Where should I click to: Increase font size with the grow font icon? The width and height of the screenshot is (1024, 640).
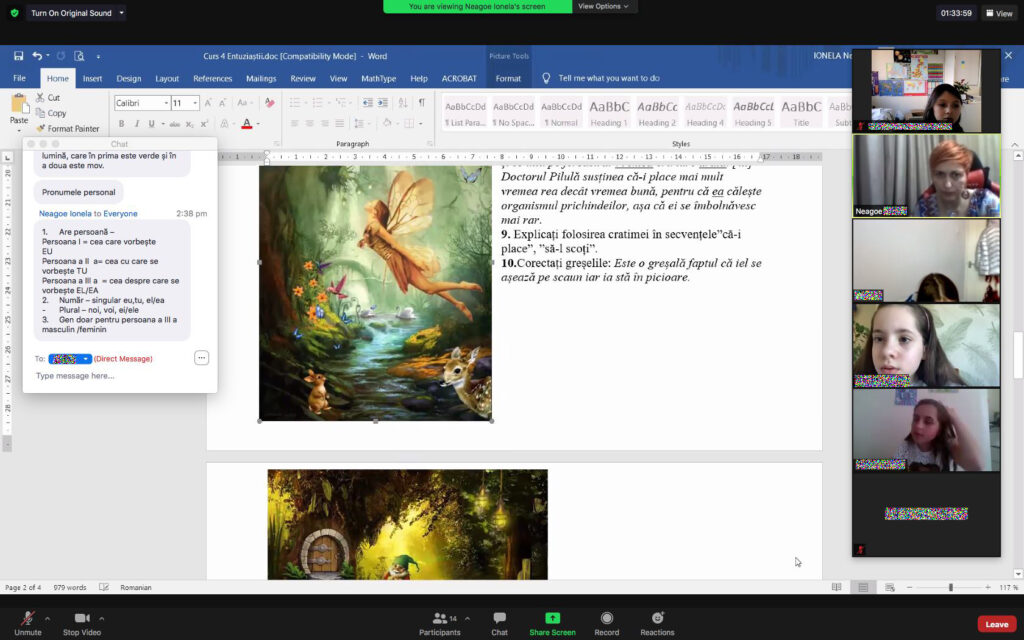point(208,103)
